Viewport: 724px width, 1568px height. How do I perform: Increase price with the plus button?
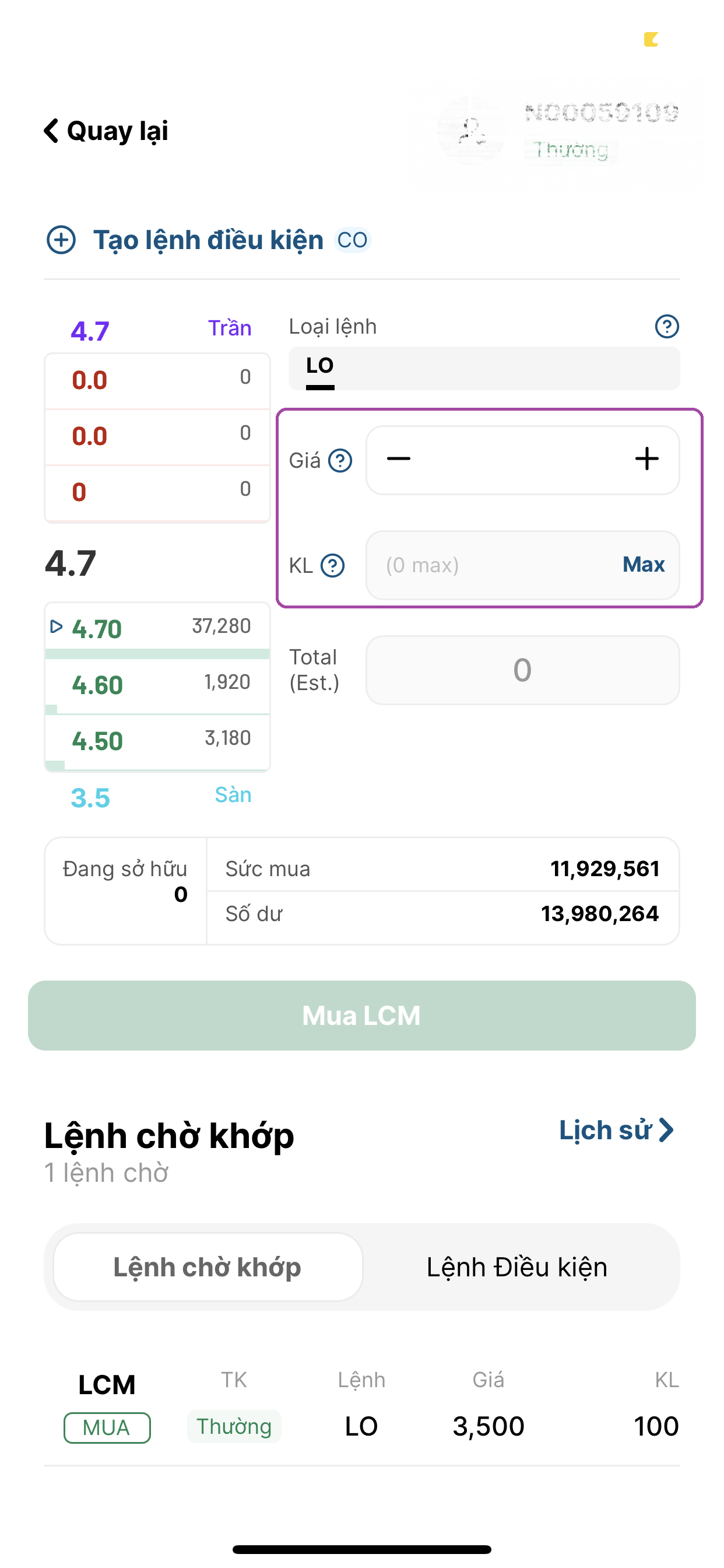646,460
